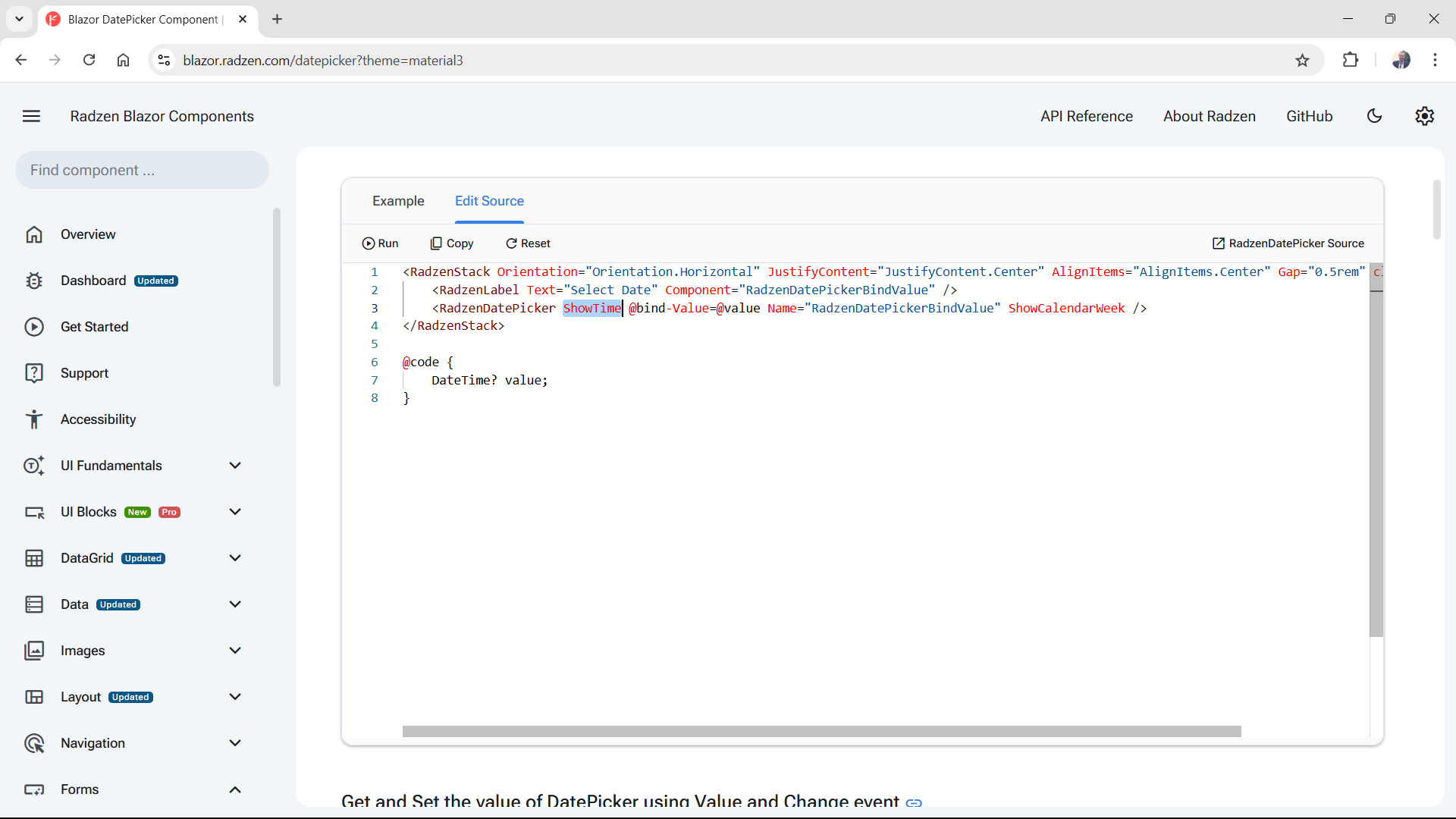Open theme settings gear icon

click(1425, 116)
